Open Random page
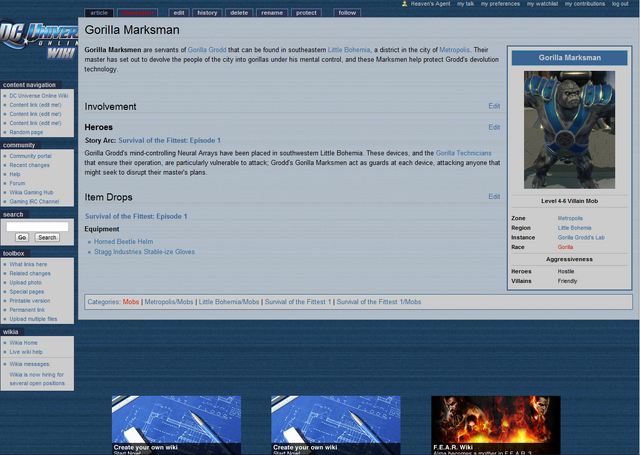The width and height of the screenshot is (640, 455). [26, 132]
